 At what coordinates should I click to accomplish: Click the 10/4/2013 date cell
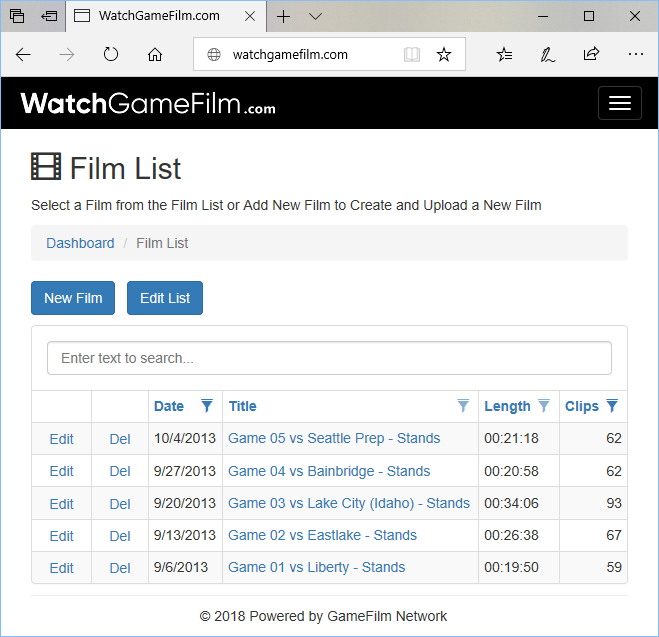[x=185, y=438]
